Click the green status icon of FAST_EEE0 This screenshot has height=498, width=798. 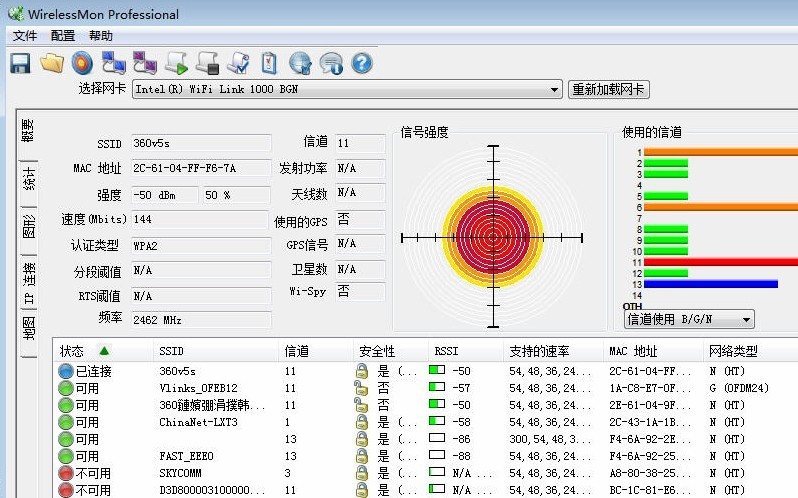[x=66, y=456]
